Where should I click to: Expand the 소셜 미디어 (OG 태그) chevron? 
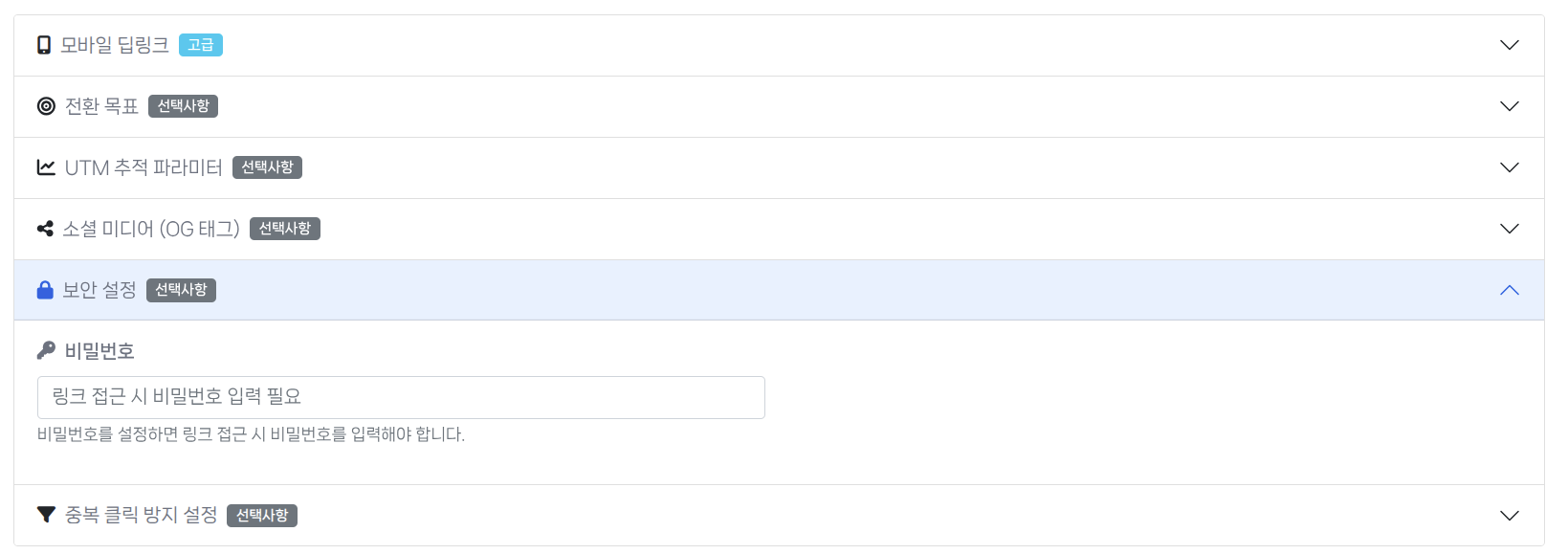click(1509, 229)
